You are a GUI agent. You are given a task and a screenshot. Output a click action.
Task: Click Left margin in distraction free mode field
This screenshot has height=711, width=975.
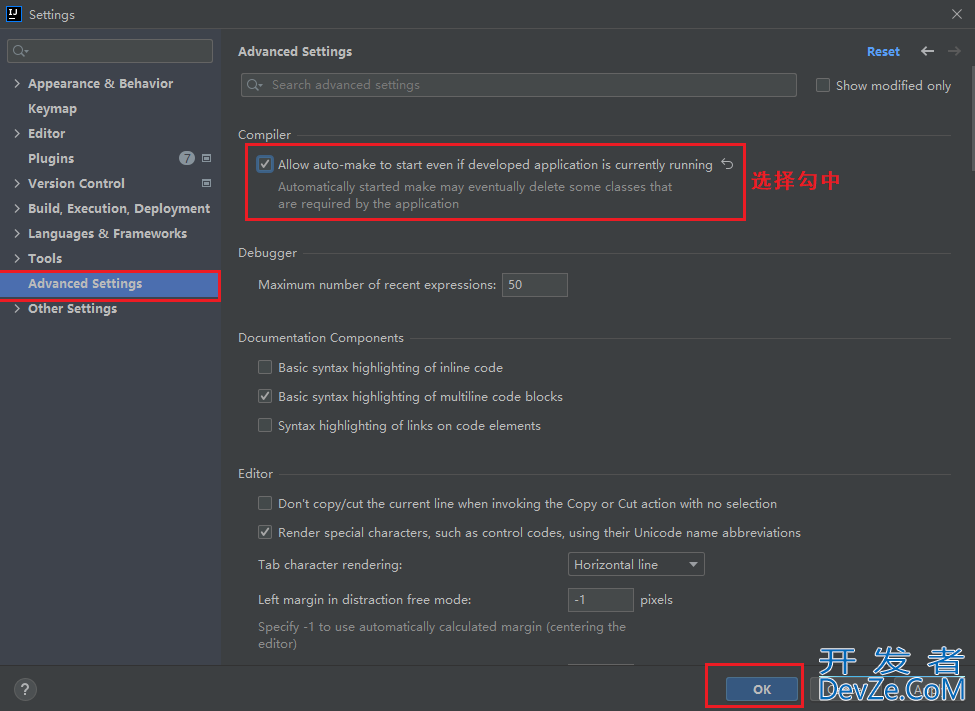coord(601,600)
